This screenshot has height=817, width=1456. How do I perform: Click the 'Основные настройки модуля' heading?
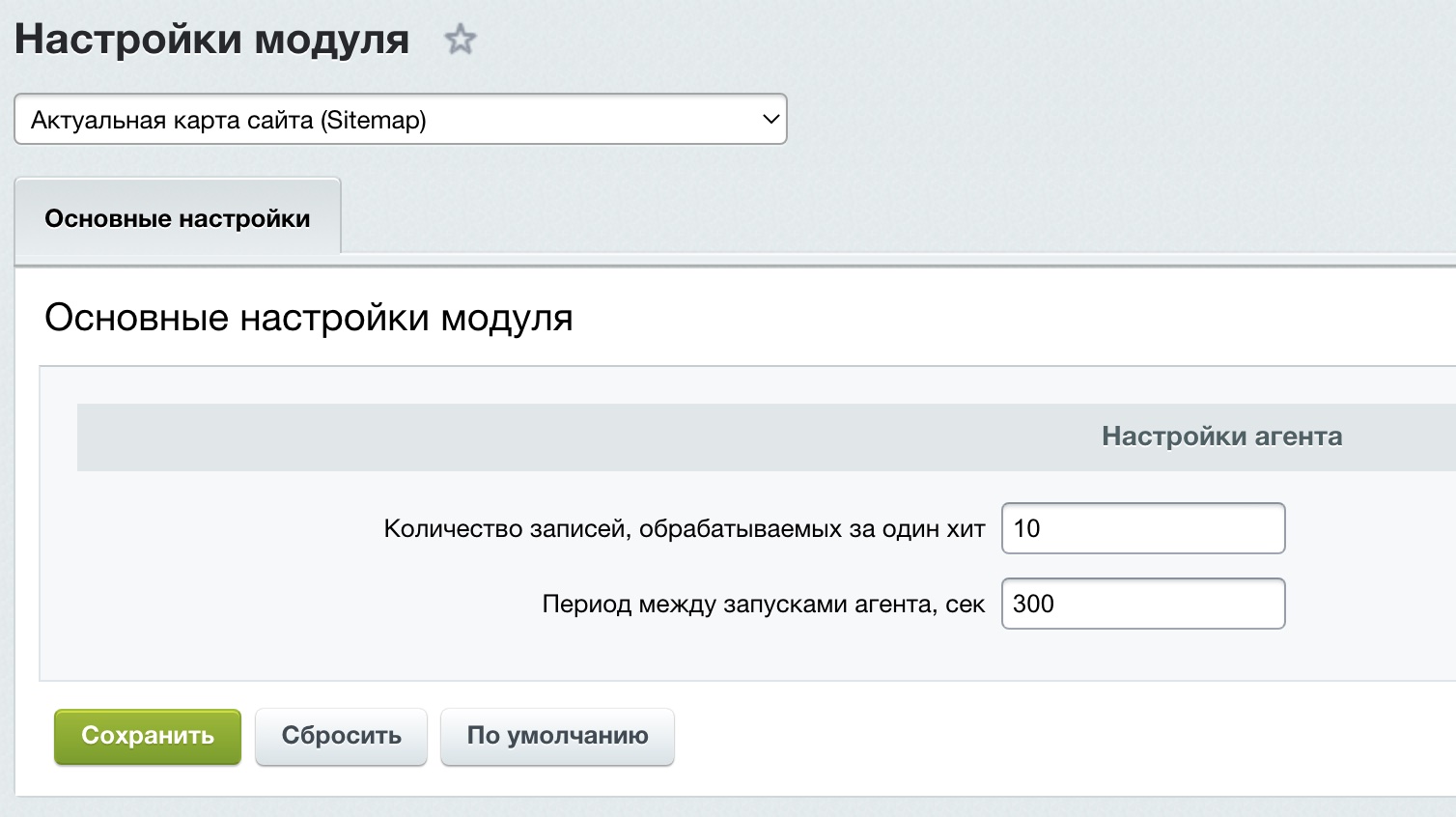(x=309, y=318)
